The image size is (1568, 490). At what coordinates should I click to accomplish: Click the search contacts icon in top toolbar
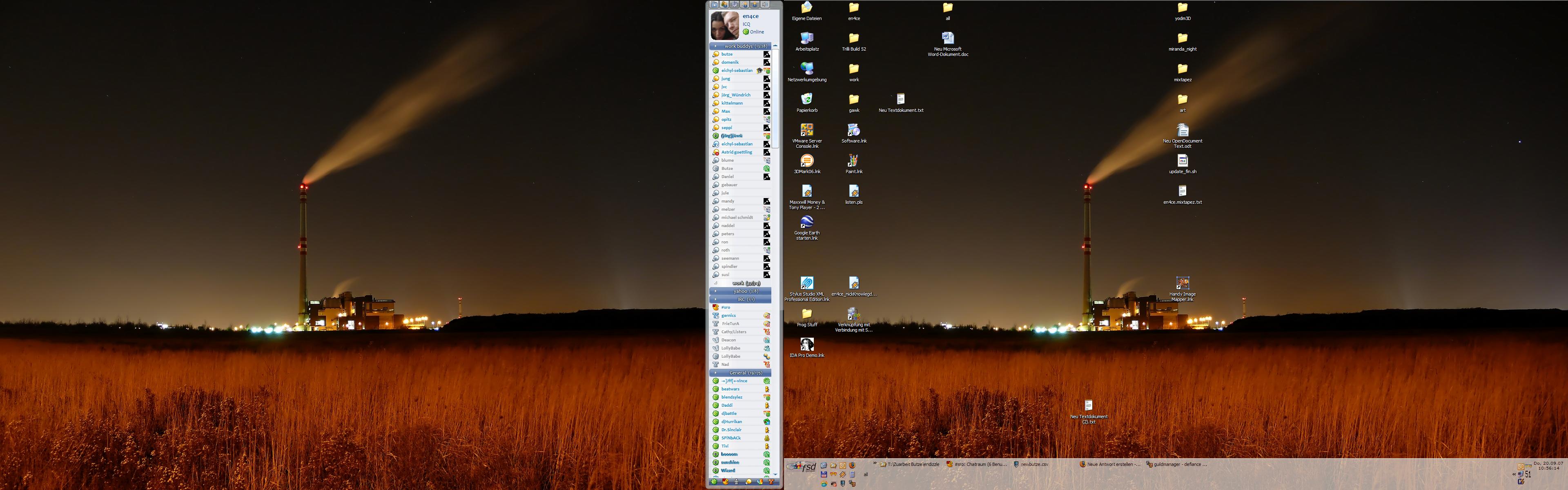tap(744, 5)
